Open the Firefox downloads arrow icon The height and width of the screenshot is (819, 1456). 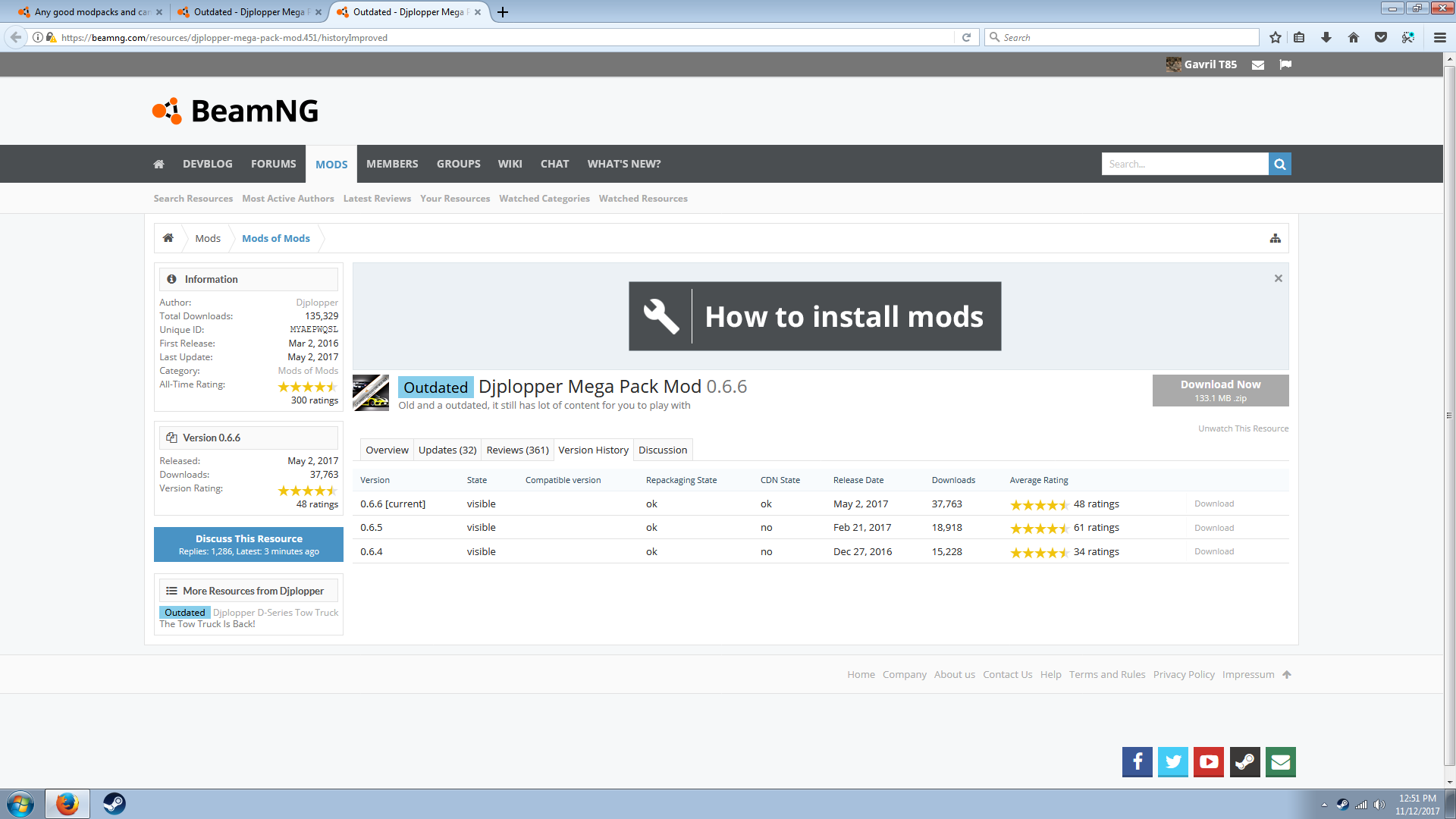tap(1326, 37)
